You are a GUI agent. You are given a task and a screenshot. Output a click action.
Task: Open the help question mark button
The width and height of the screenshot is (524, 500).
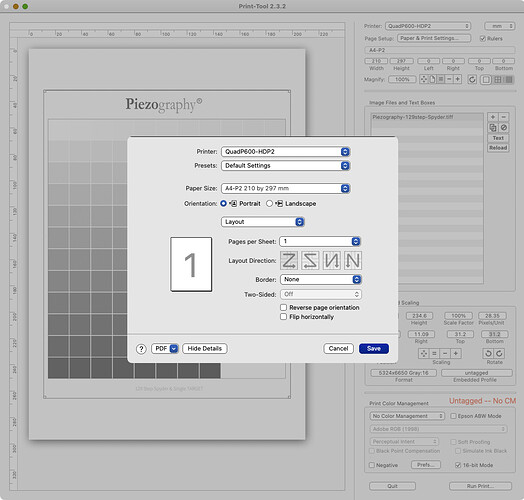pyautogui.click(x=141, y=349)
